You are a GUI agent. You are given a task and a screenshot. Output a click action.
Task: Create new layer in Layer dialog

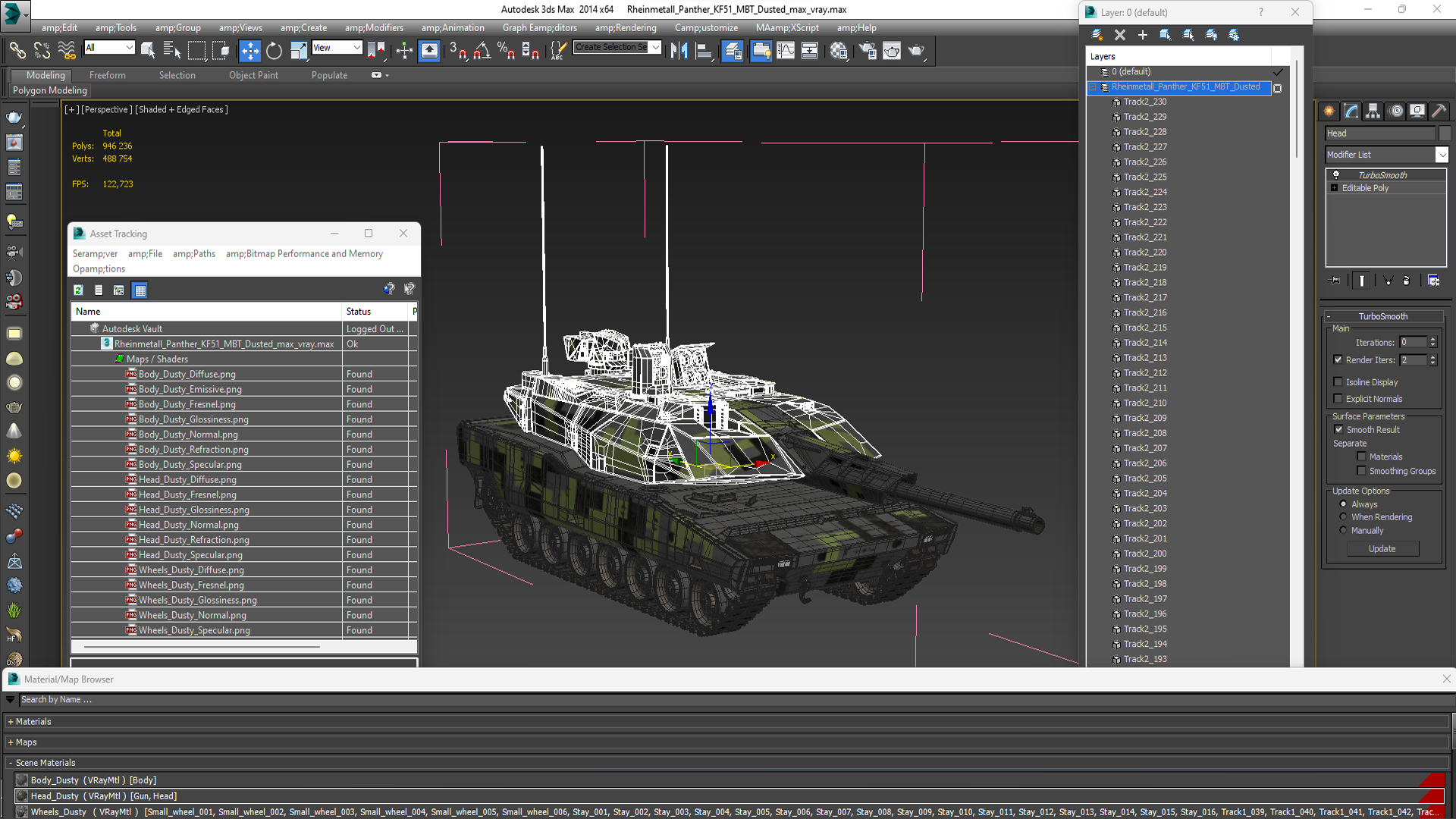tap(1097, 35)
